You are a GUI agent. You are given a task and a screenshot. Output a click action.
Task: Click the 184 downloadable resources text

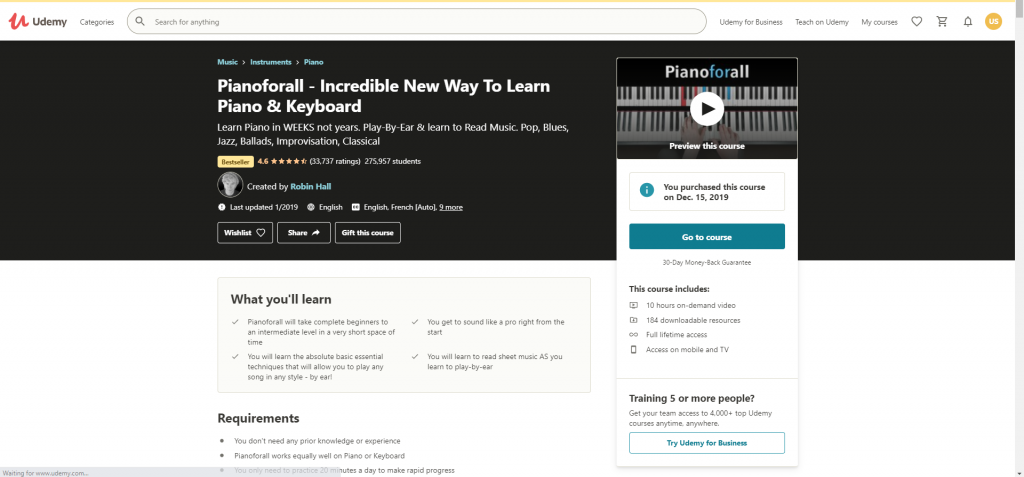point(693,320)
